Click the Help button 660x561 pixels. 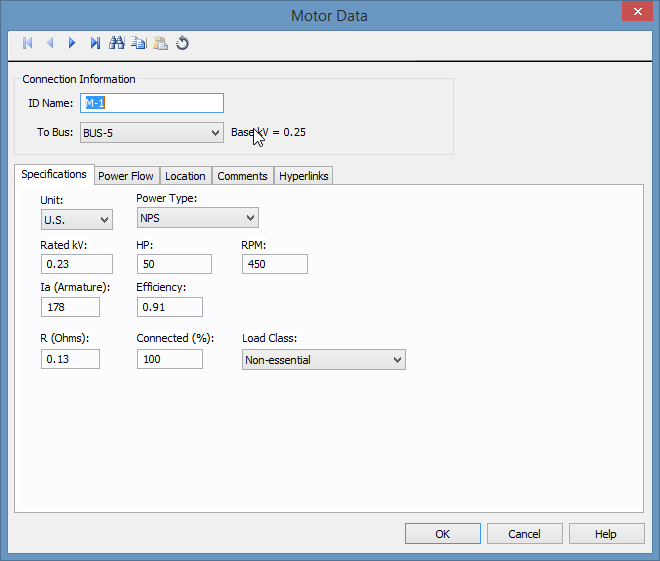(605, 534)
